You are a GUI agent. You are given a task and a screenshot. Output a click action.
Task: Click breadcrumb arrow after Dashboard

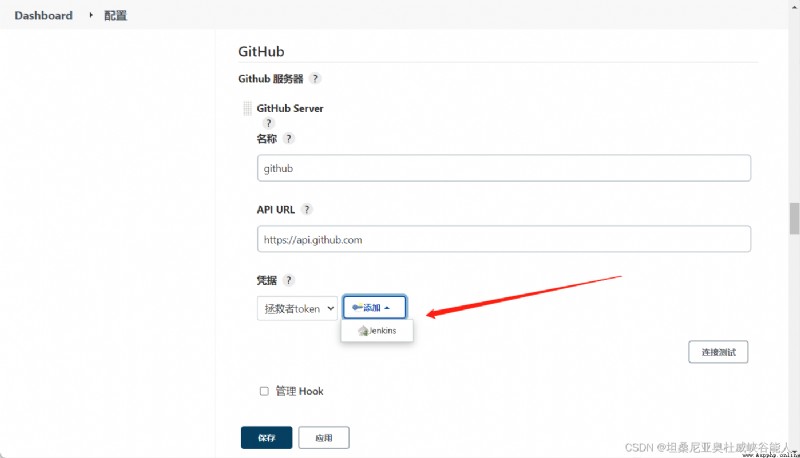coord(91,15)
